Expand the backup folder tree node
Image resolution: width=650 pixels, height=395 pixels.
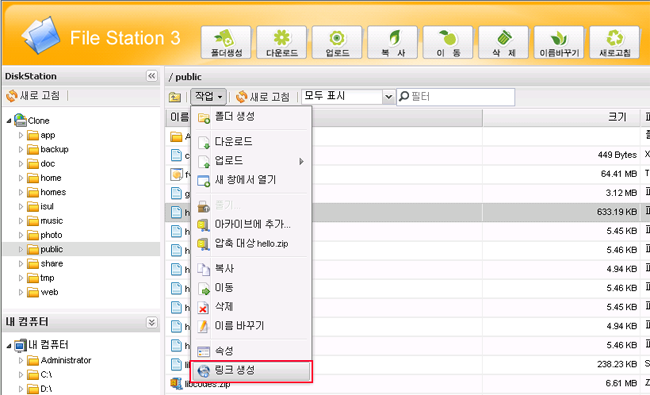click(x=21, y=149)
